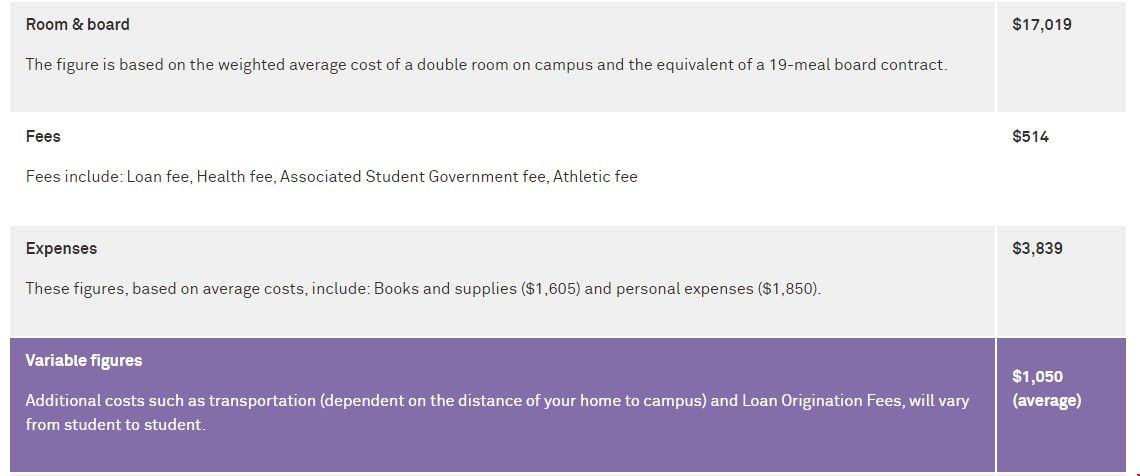Click the Associated Student Government fee text
1140x476 pixels.
pyautogui.click(x=414, y=177)
